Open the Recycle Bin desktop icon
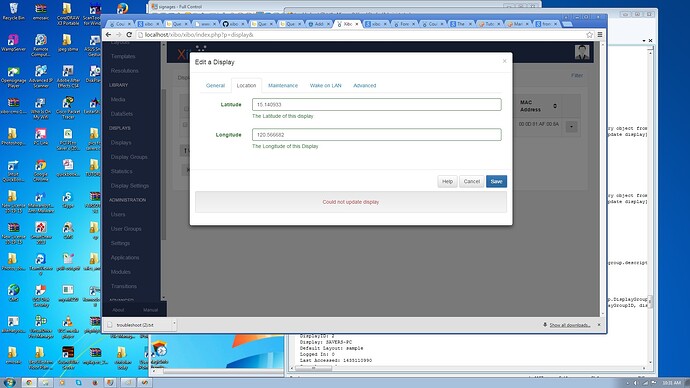The width and height of the screenshot is (690, 388). click(13, 11)
